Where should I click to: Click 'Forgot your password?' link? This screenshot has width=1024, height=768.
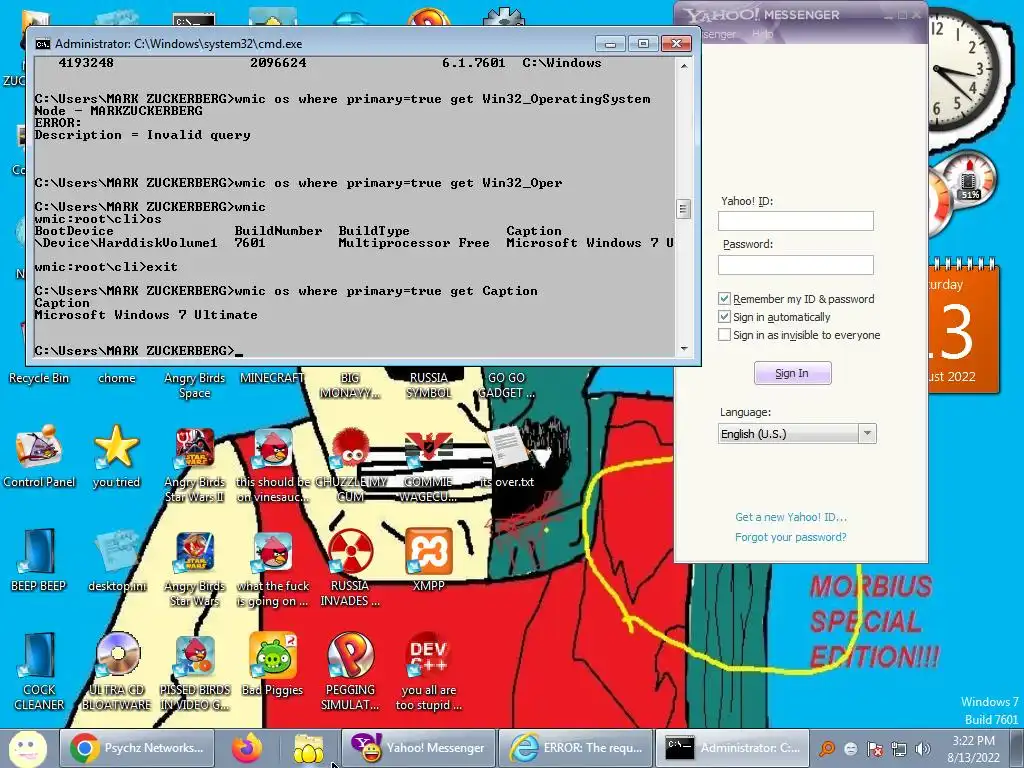[791, 537]
